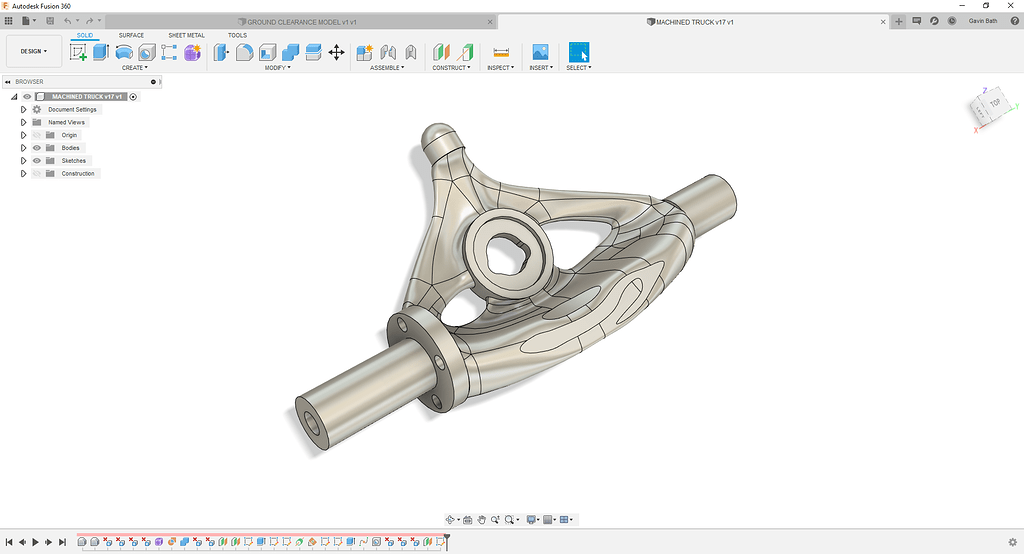Select the Press Pull tool
The height and width of the screenshot is (554, 1024).
pyautogui.click(x=221, y=52)
